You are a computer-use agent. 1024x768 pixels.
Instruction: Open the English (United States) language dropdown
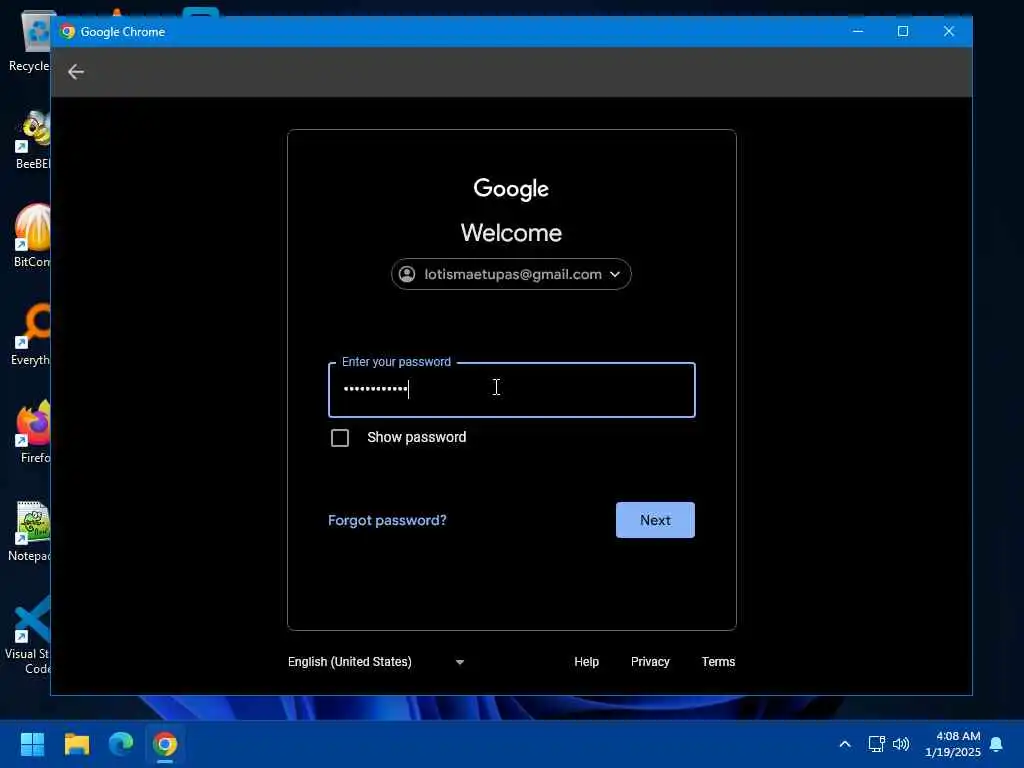click(376, 662)
